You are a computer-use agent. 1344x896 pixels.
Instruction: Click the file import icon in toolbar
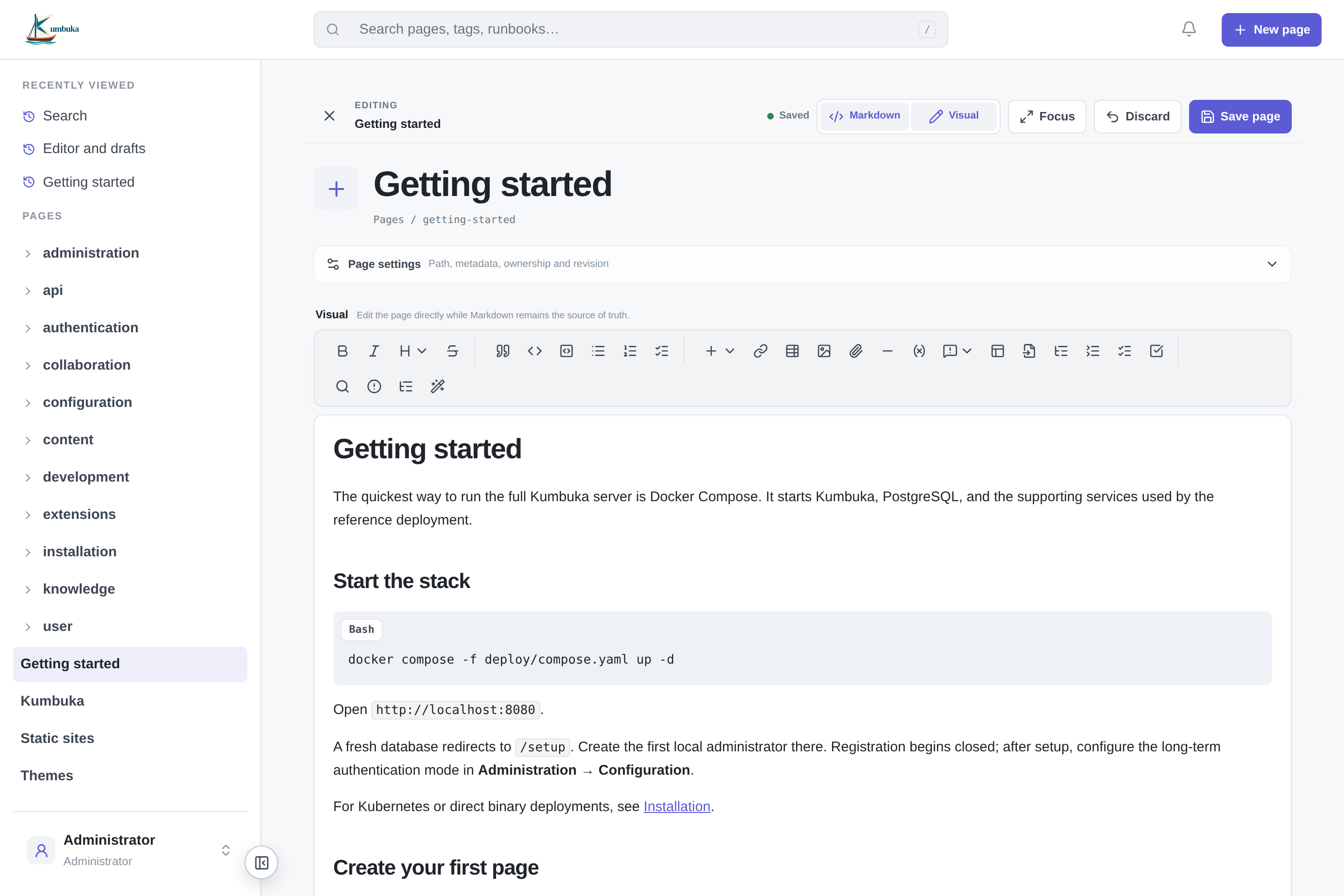[x=1029, y=351]
